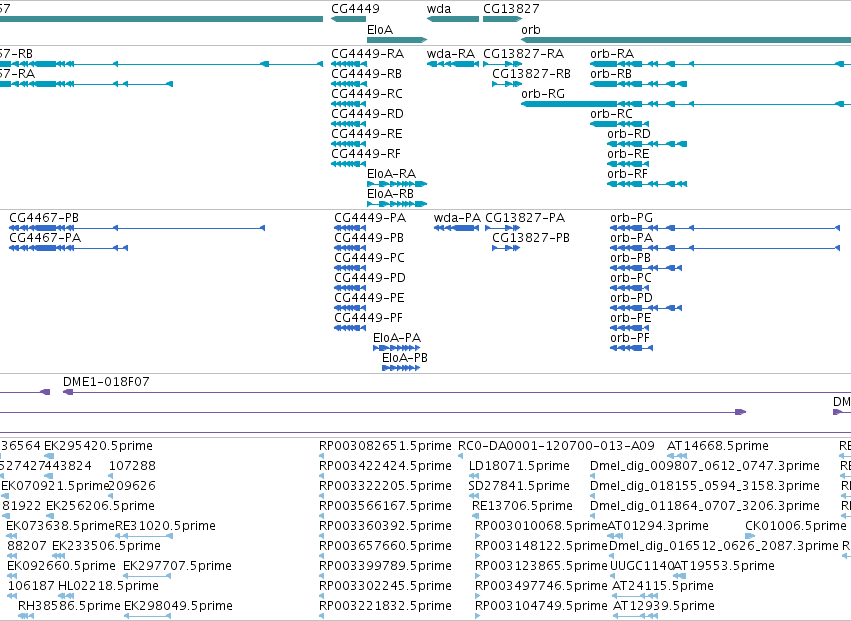The image size is (851, 621).
Task: Select the EK256206.5prime EST label
Action: 100,506
